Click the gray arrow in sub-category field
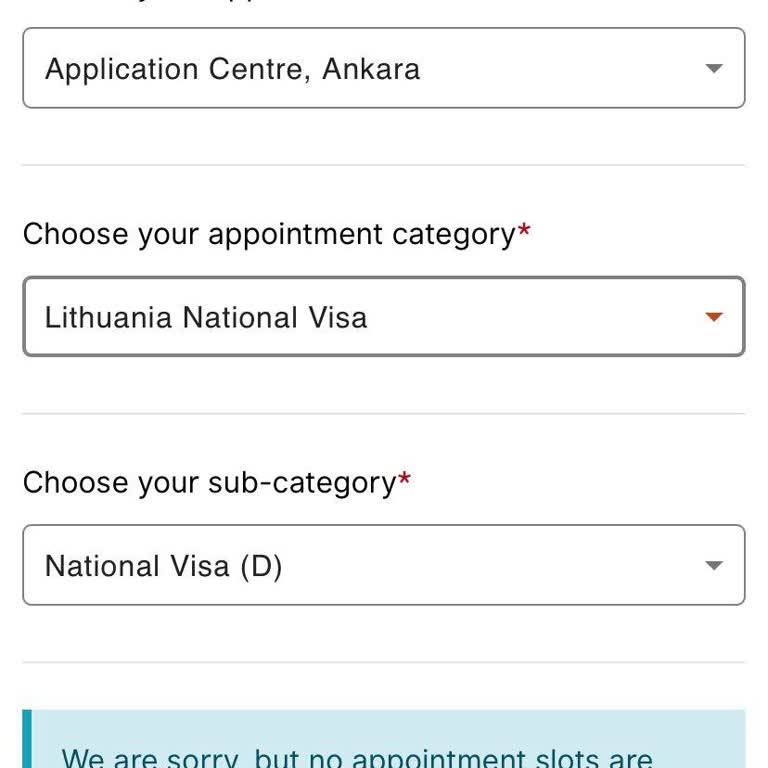The height and width of the screenshot is (768, 768). pyautogui.click(x=713, y=566)
